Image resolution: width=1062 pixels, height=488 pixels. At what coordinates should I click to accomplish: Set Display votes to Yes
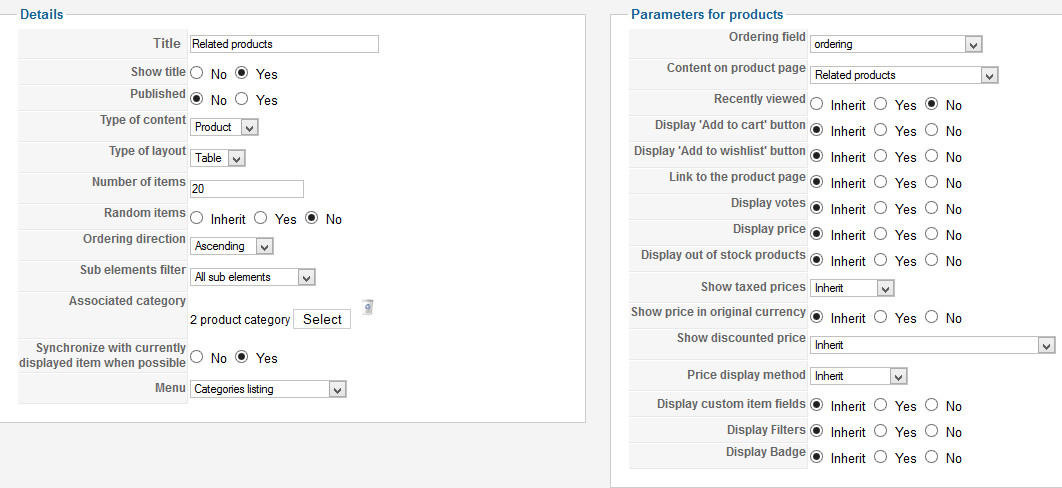click(x=881, y=208)
